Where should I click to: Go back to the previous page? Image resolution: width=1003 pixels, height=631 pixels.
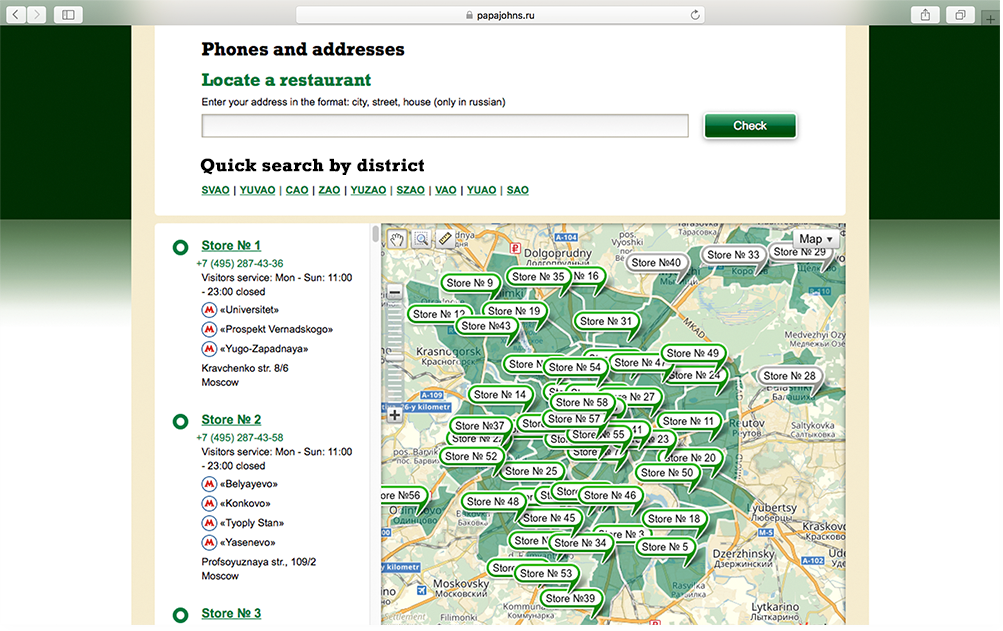pyautogui.click(x=16, y=14)
